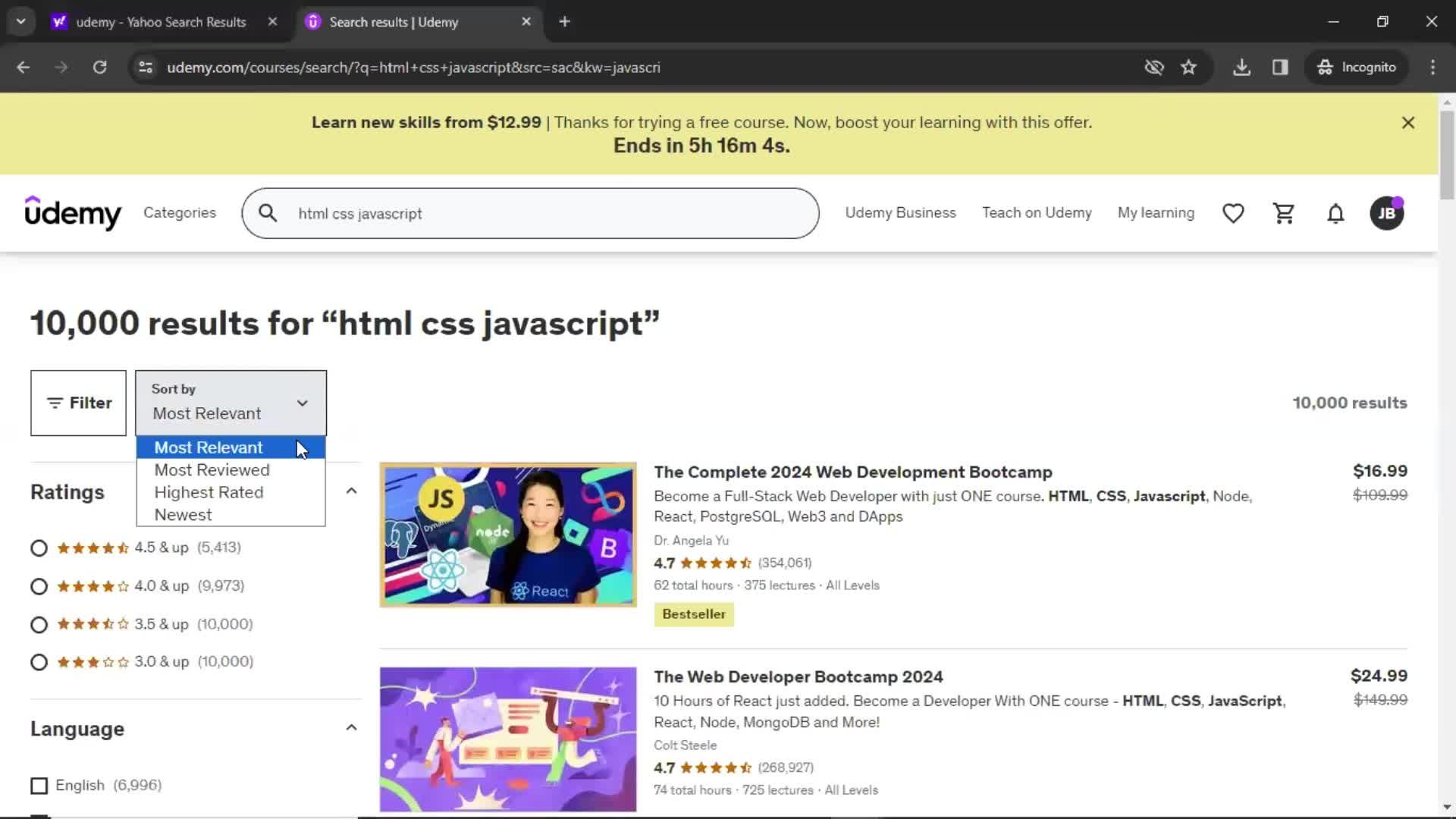
Task: Choose Highest Rated sort option
Action: click(x=231, y=492)
